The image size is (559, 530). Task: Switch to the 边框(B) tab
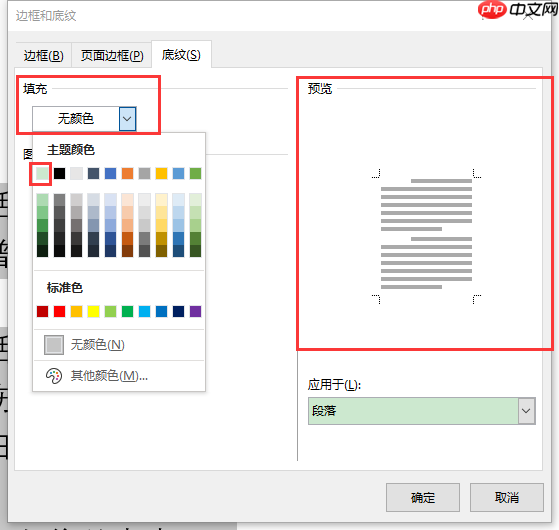click(43, 56)
